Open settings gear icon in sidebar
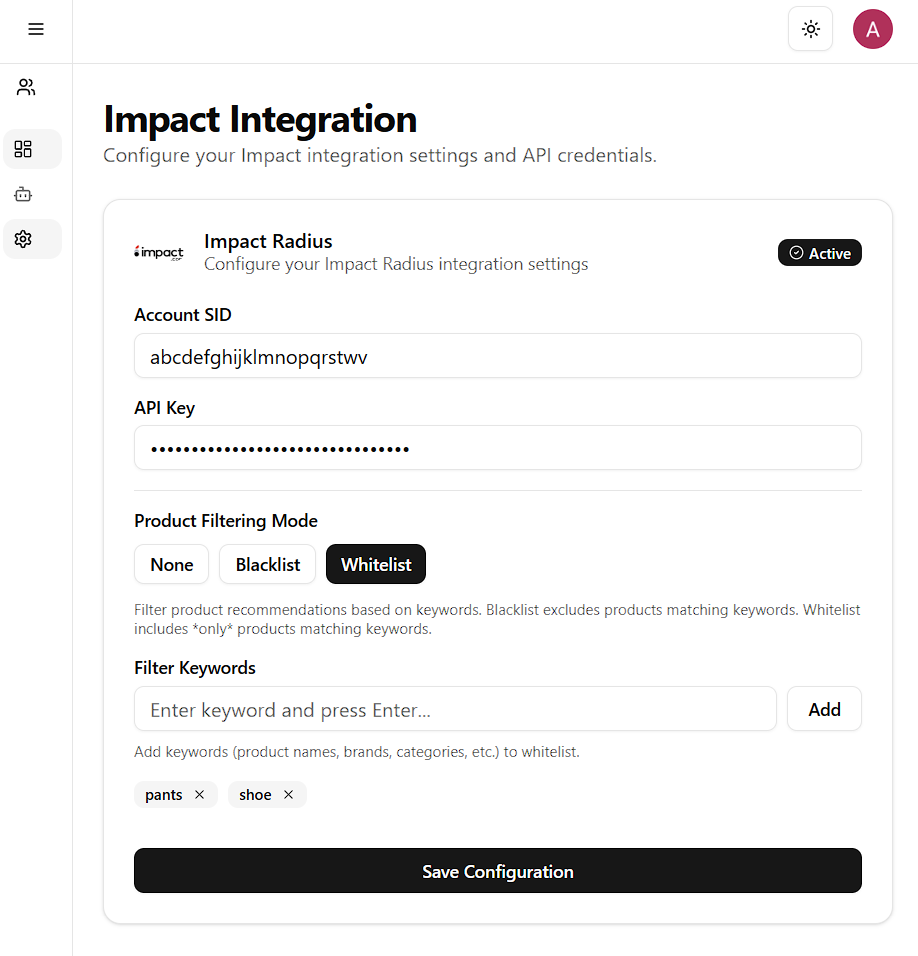Viewport: 918px width, 956px height. (x=23, y=239)
